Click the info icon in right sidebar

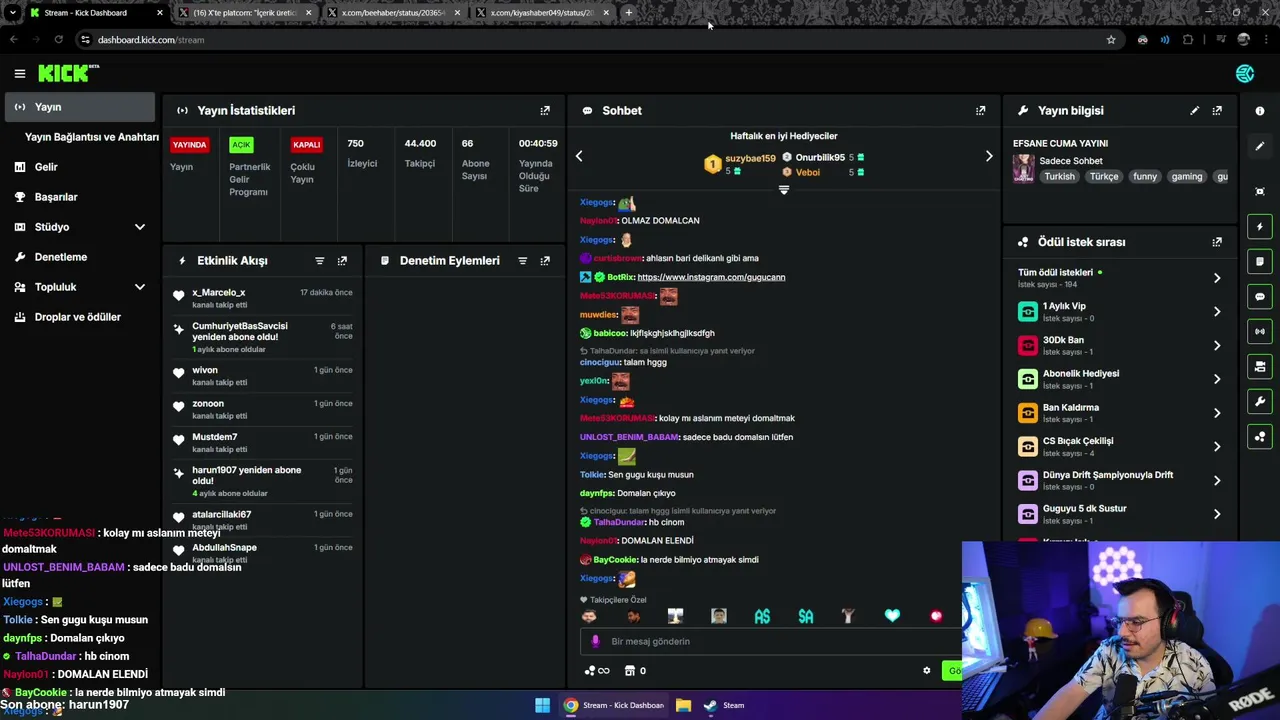coord(1260,111)
